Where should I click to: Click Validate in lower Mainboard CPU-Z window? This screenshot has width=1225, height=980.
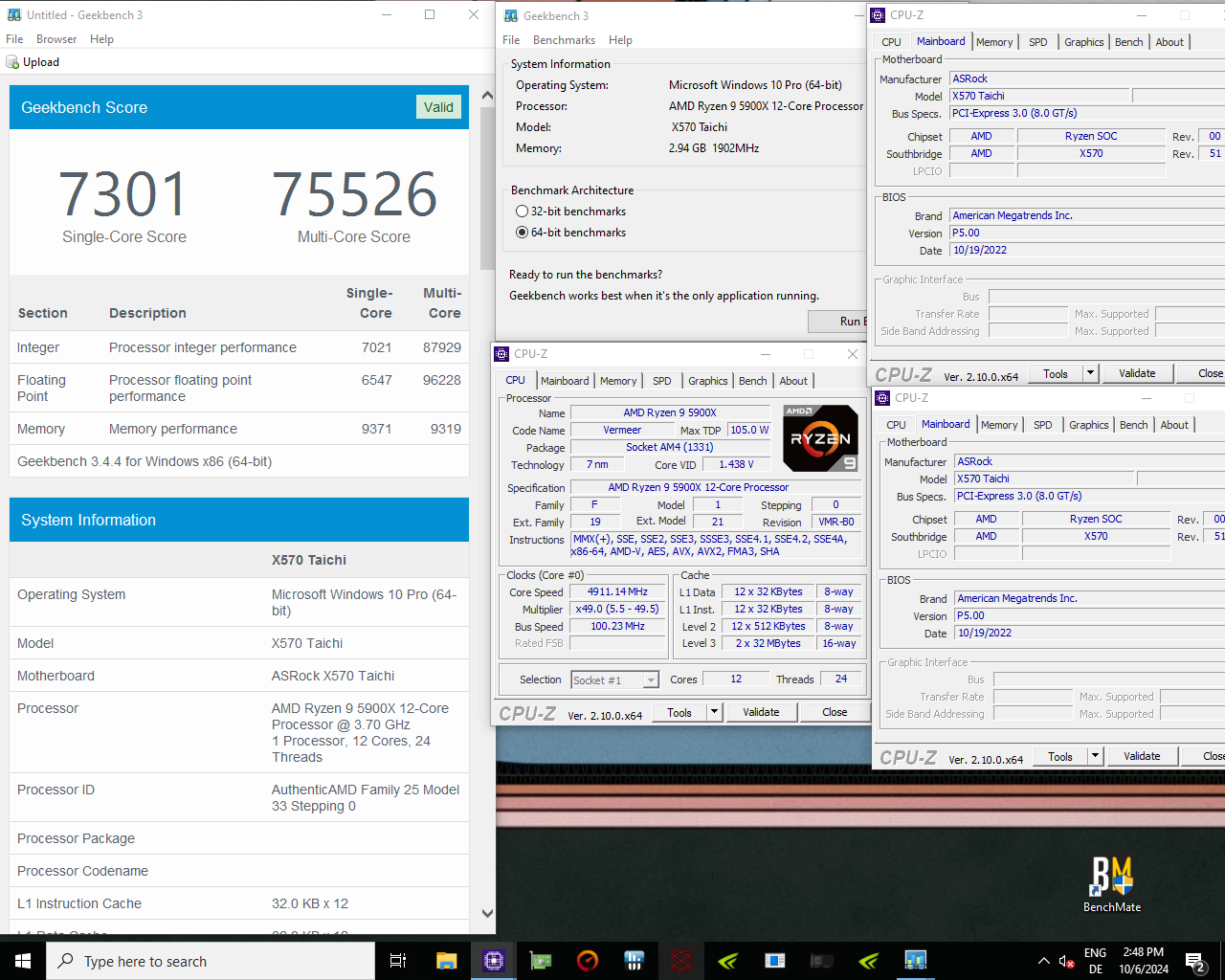pyautogui.click(x=1142, y=756)
